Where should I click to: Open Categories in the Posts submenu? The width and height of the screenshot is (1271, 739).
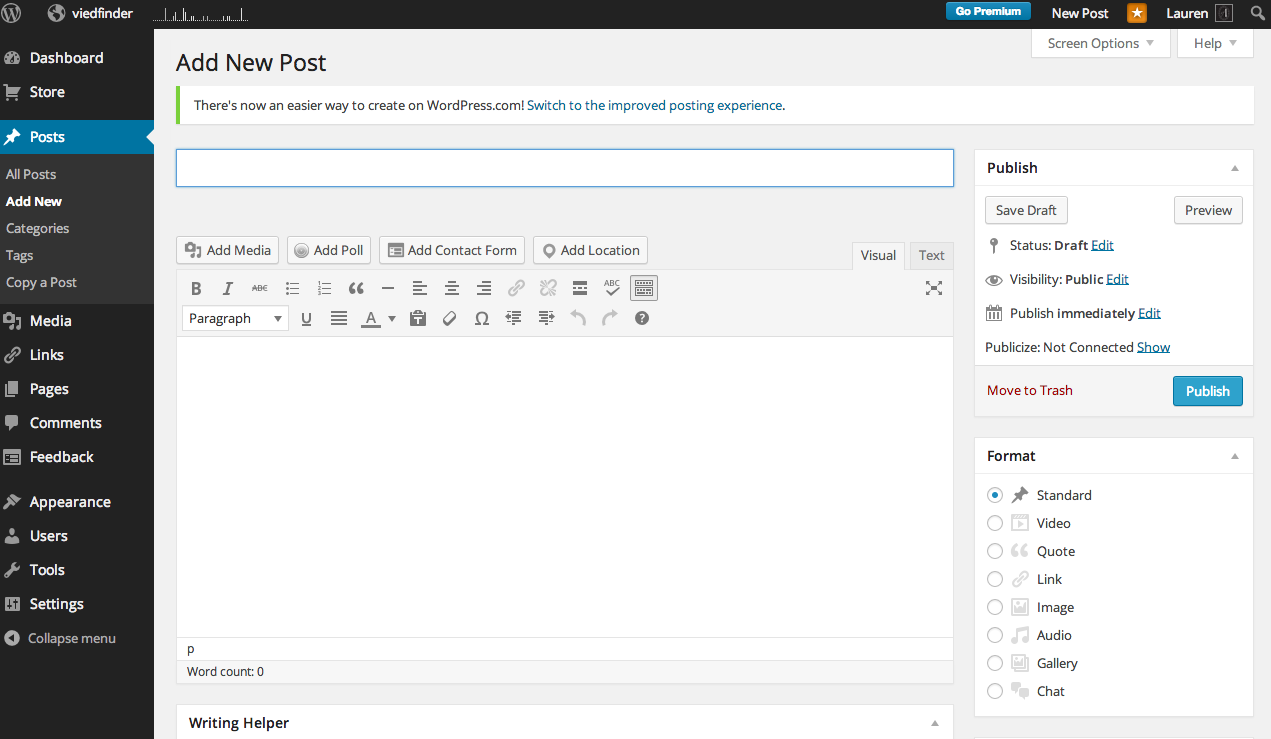pyautogui.click(x=38, y=228)
